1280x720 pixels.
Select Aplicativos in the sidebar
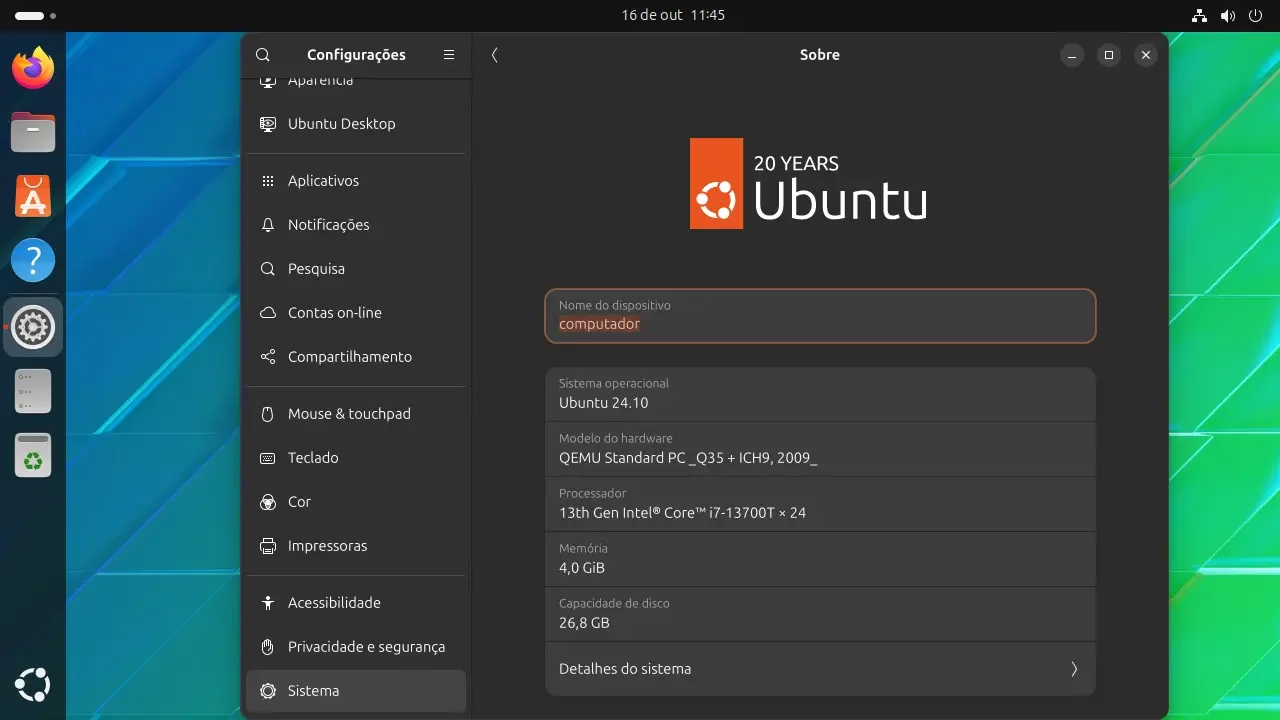tap(356, 181)
